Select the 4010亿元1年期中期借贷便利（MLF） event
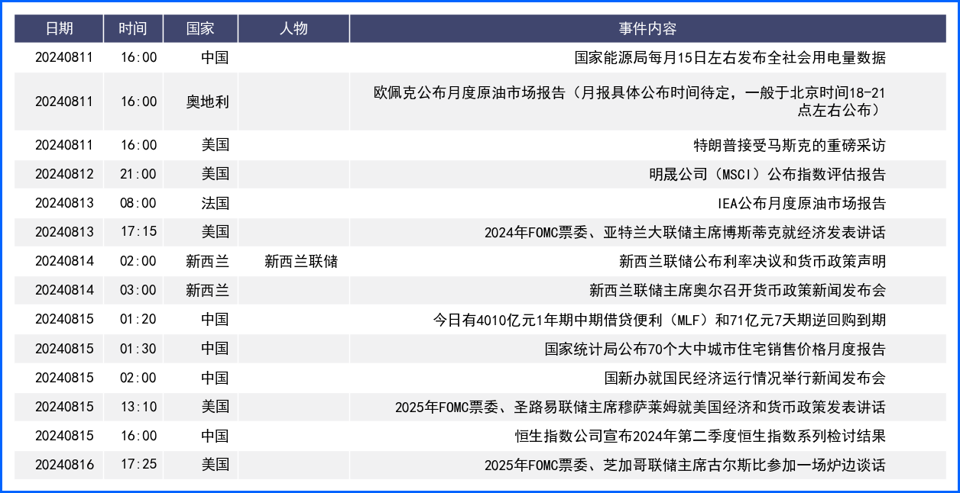Image resolution: width=960 pixels, height=493 pixels. click(659, 320)
